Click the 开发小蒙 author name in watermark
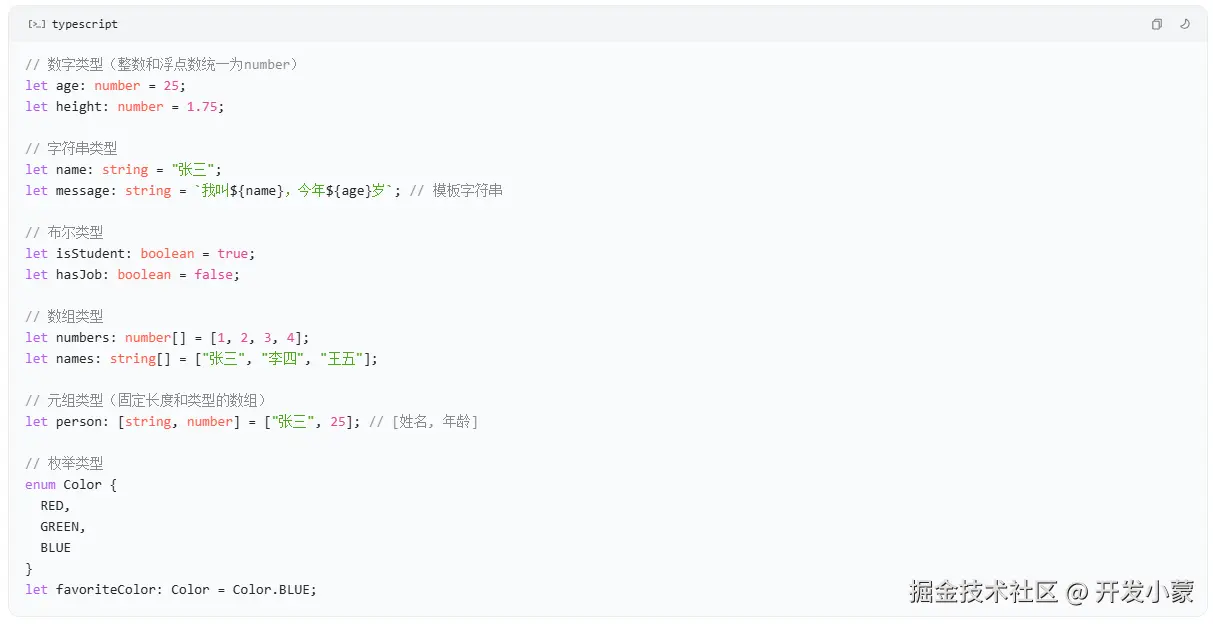The height and width of the screenshot is (624, 1213). [x=1144, y=592]
